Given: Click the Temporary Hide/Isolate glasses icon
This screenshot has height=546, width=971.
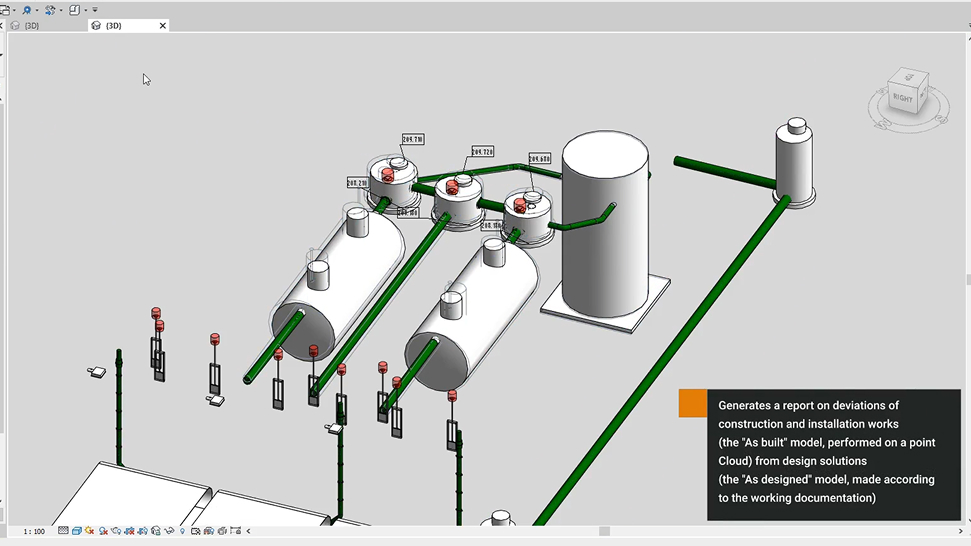Looking at the screenshot, I should [x=169, y=531].
